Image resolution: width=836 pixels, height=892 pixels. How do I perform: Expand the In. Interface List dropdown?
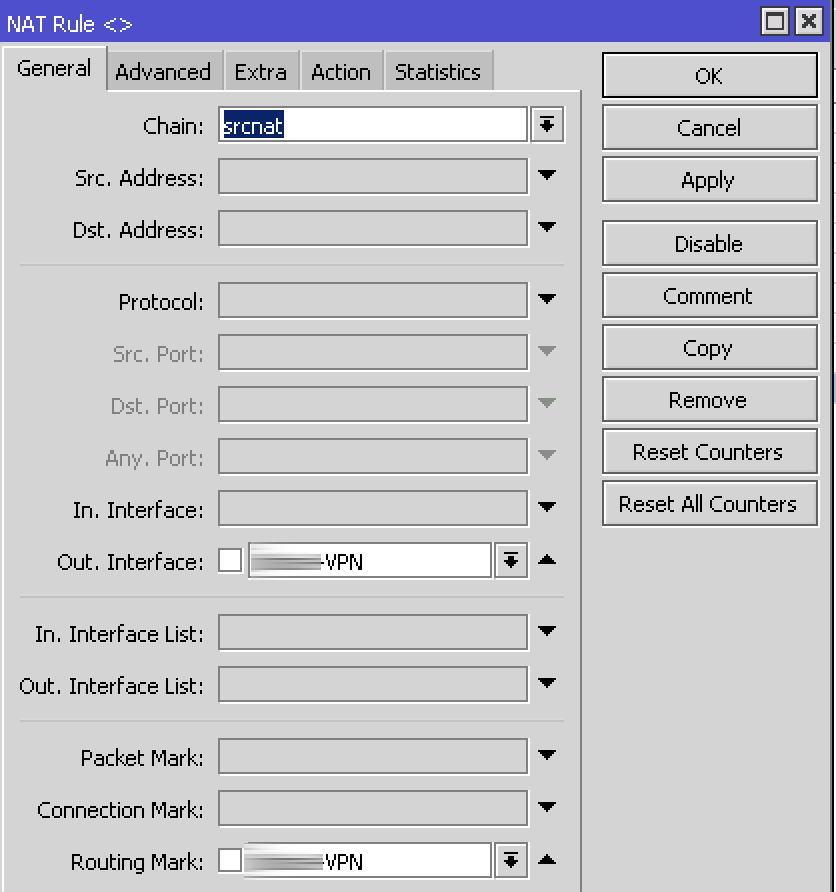(547, 632)
